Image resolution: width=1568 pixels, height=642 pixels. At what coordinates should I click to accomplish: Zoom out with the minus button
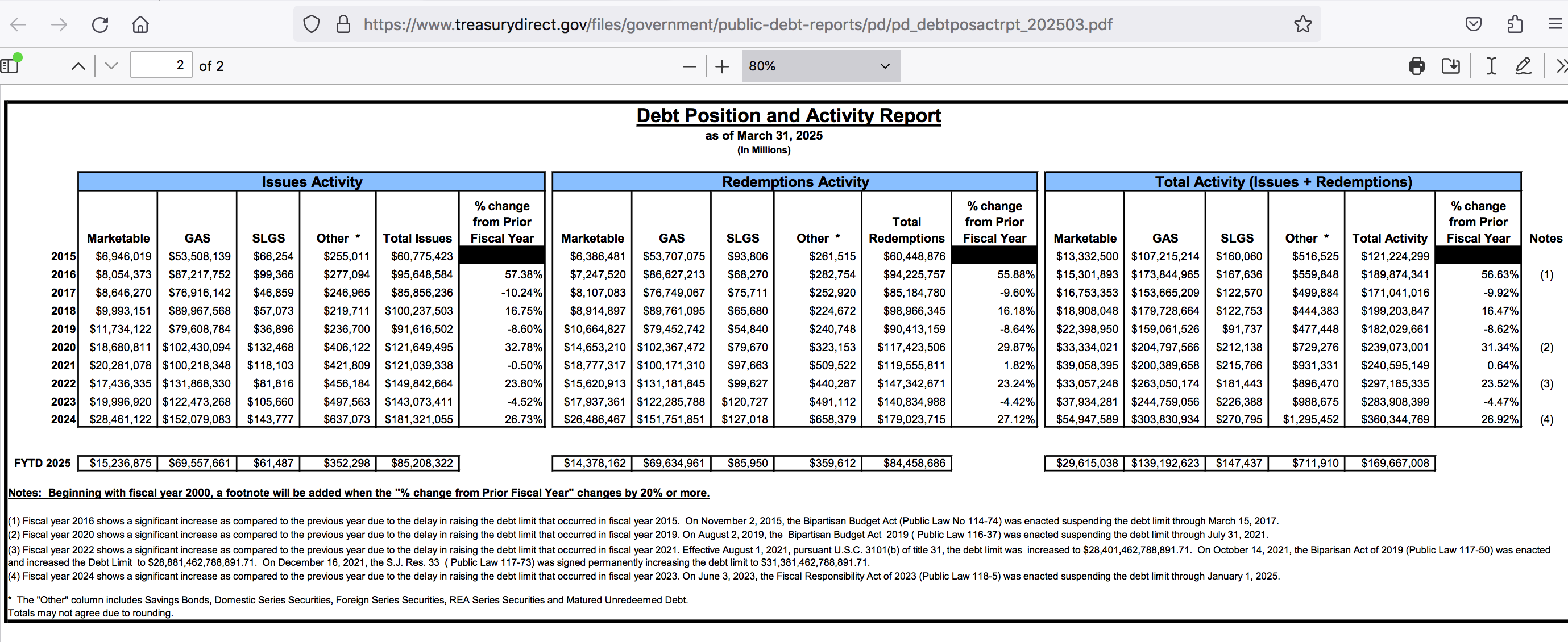coord(689,66)
